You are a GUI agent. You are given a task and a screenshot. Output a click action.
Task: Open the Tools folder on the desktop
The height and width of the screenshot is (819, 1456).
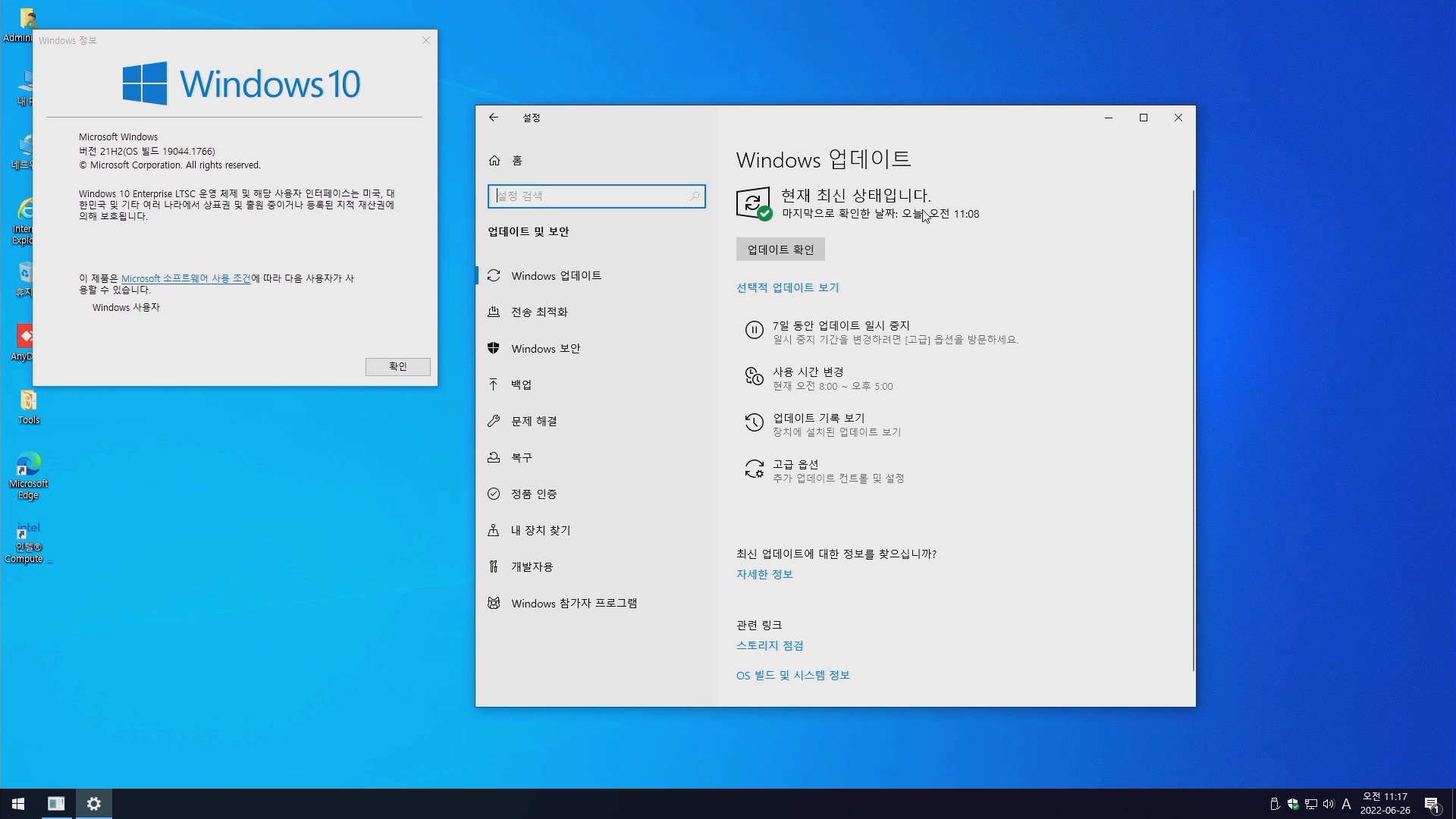pyautogui.click(x=28, y=407)
